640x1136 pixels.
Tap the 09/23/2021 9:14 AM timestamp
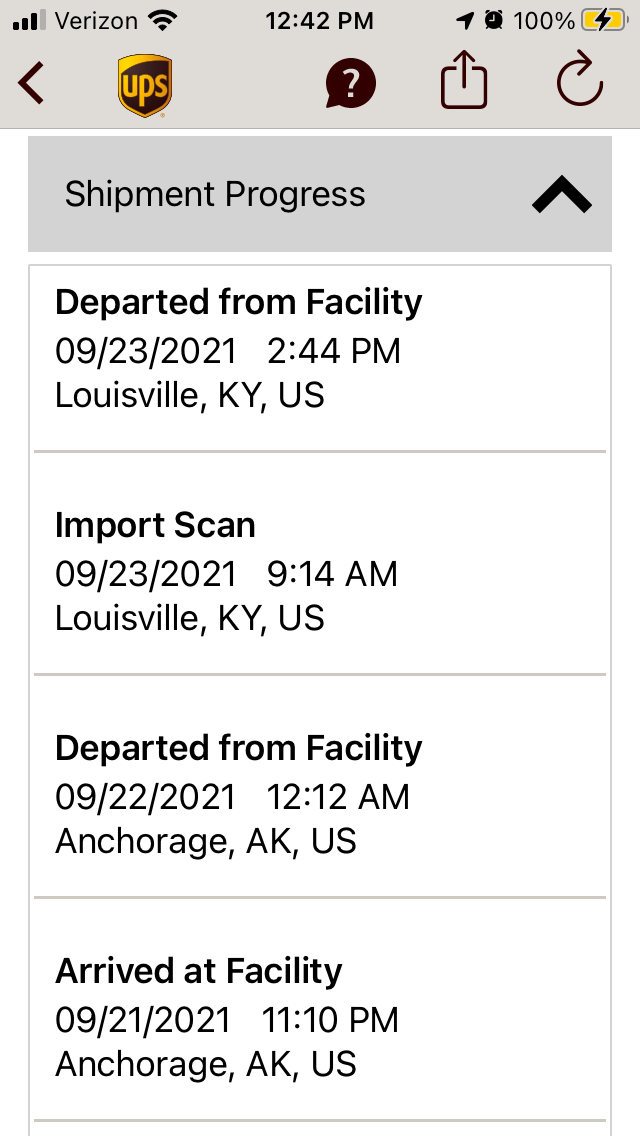point(226,575)
